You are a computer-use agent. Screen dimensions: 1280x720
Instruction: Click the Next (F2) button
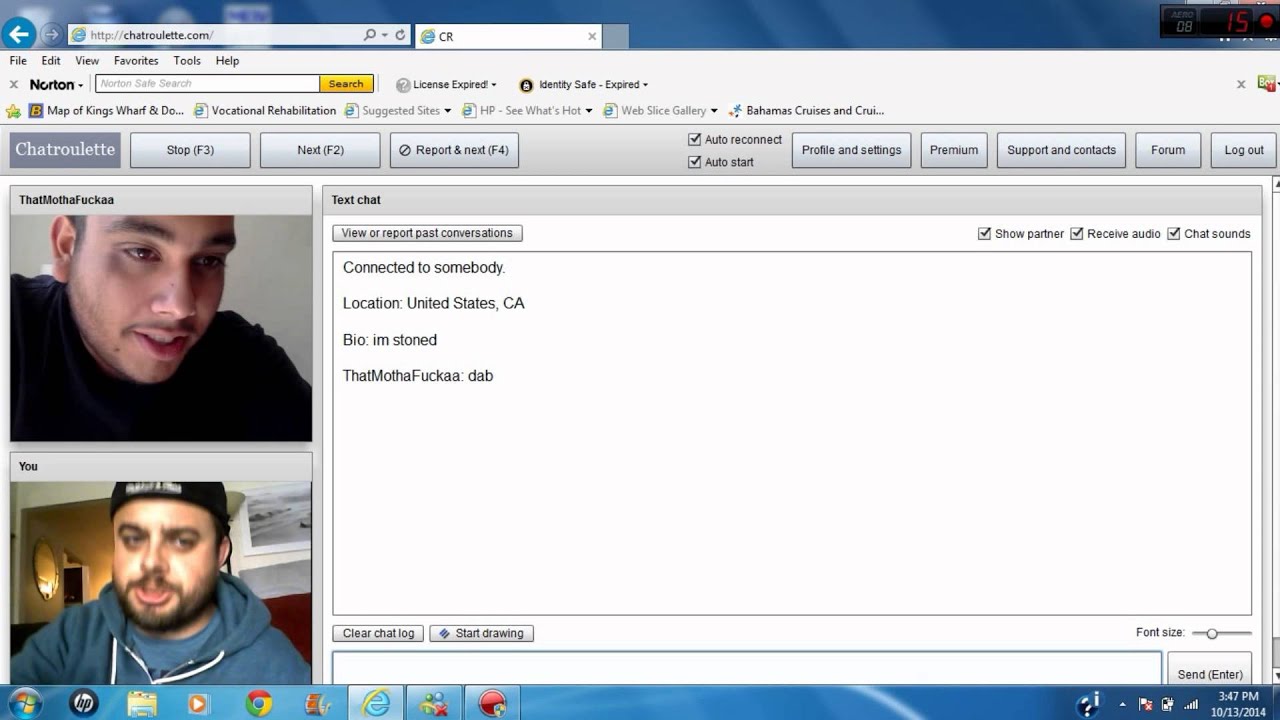320,150
